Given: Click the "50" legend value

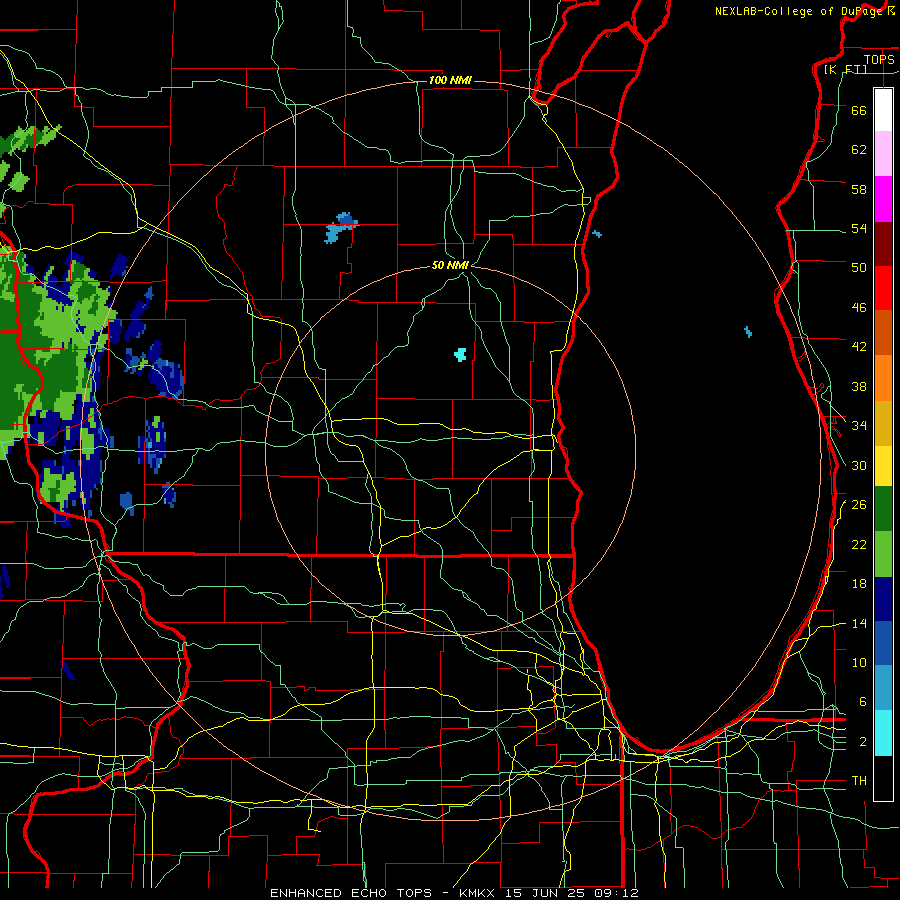Looking at the screenshot, I should click(859, 267).
